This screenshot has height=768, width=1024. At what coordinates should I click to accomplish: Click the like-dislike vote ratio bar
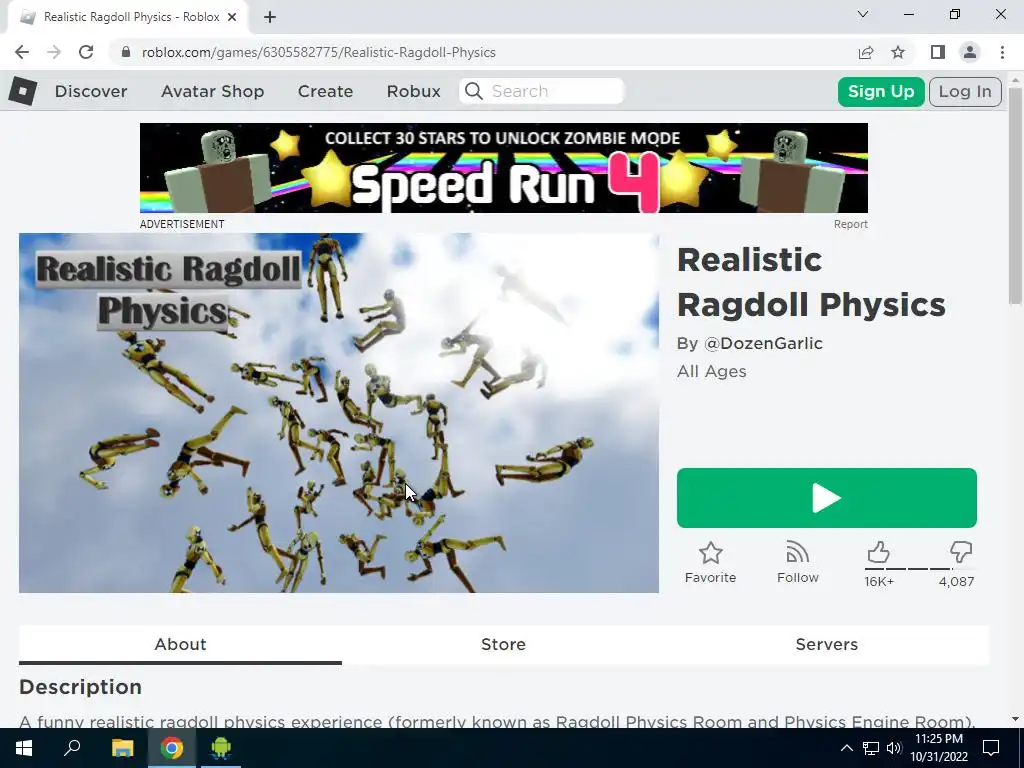pos(920,569)
